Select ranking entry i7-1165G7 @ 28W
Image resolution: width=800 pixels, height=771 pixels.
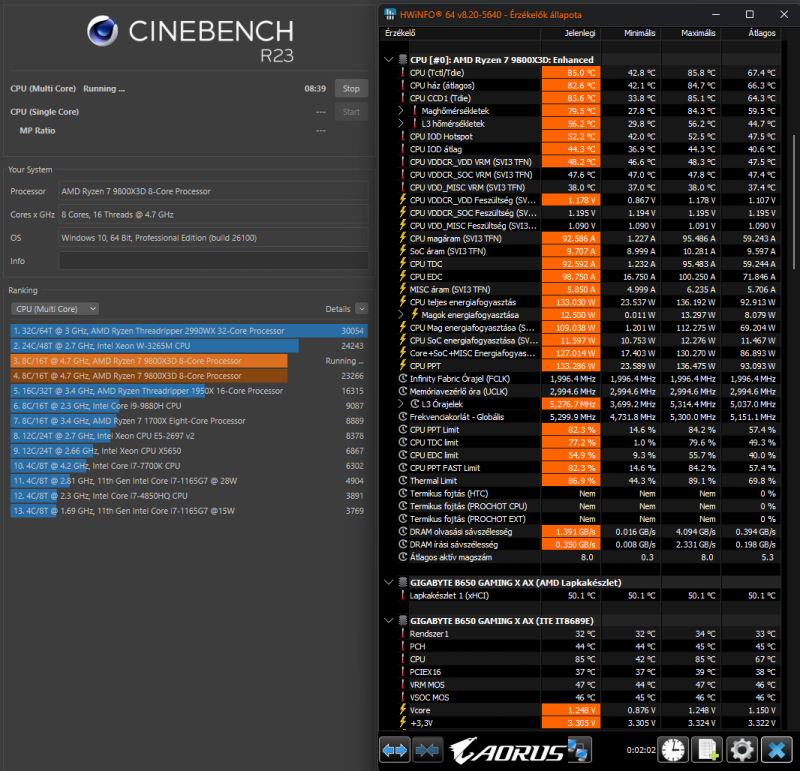tap(189, 481)
